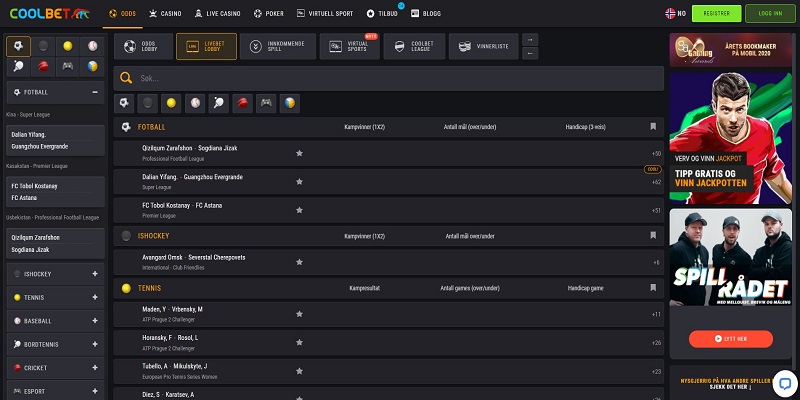Viewport: 800px width, 400px height.
Task: Select the football icon in the sidebar sport grid
Action: tap(18, 46)
